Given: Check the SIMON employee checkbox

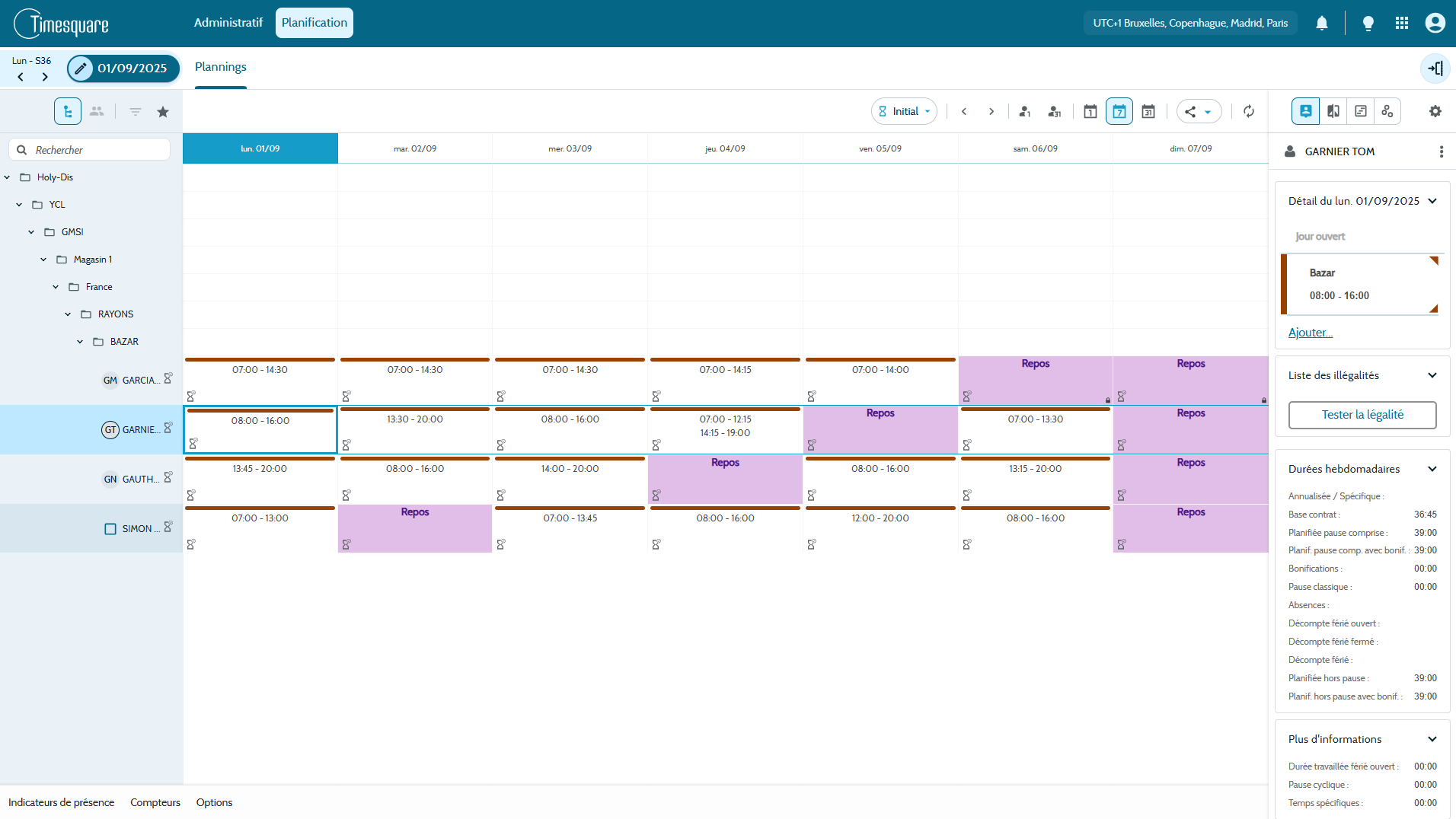Looking at the screenshot, I should pos(110,529).
